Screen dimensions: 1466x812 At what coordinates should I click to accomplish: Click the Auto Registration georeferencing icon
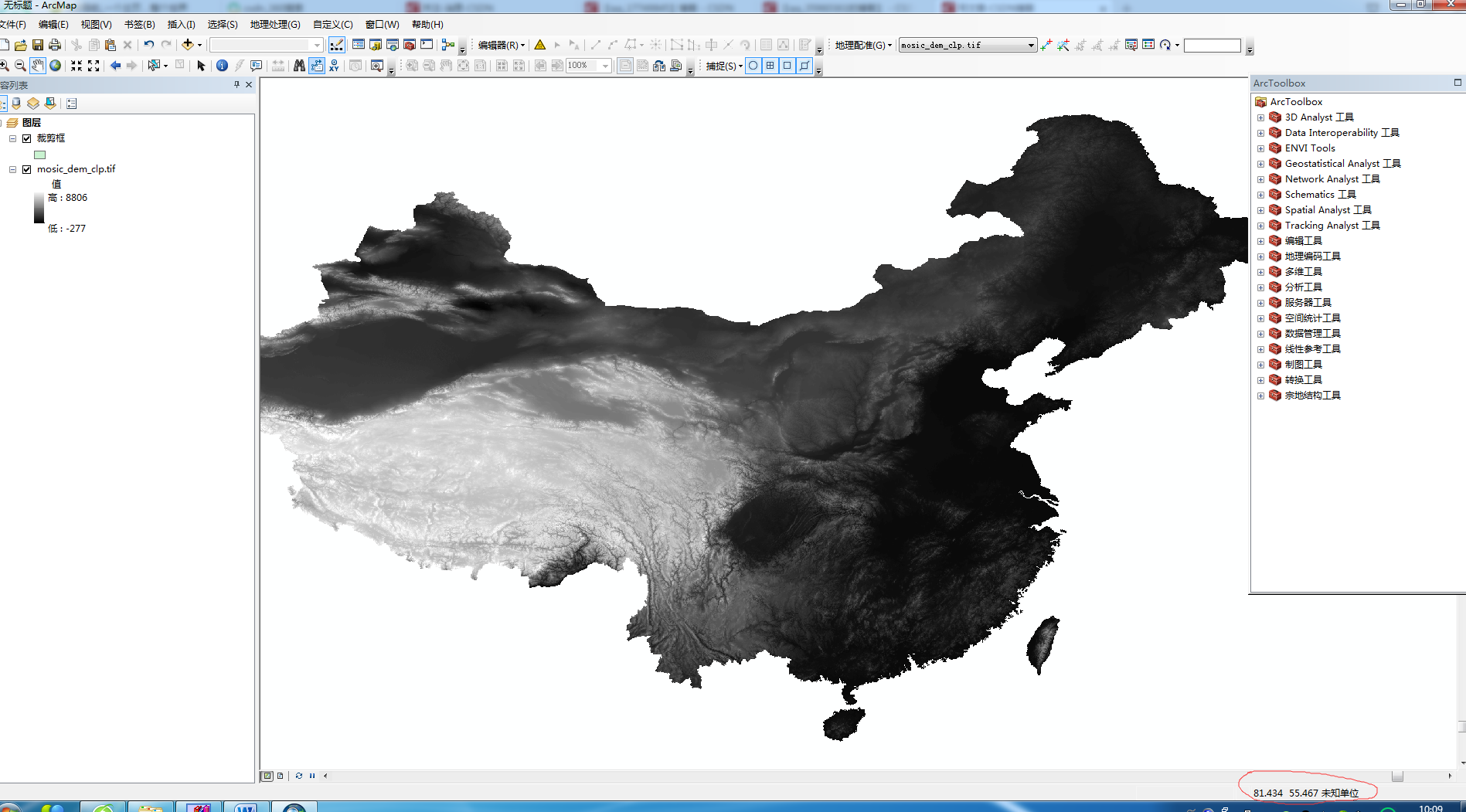(1063, 45)
